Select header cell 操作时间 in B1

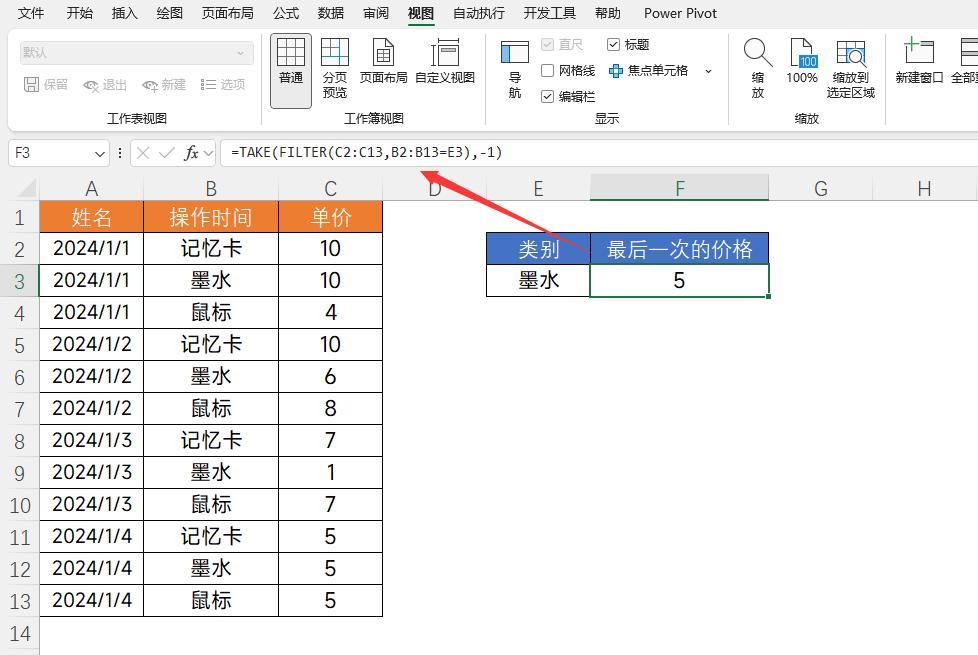[211, 217]
